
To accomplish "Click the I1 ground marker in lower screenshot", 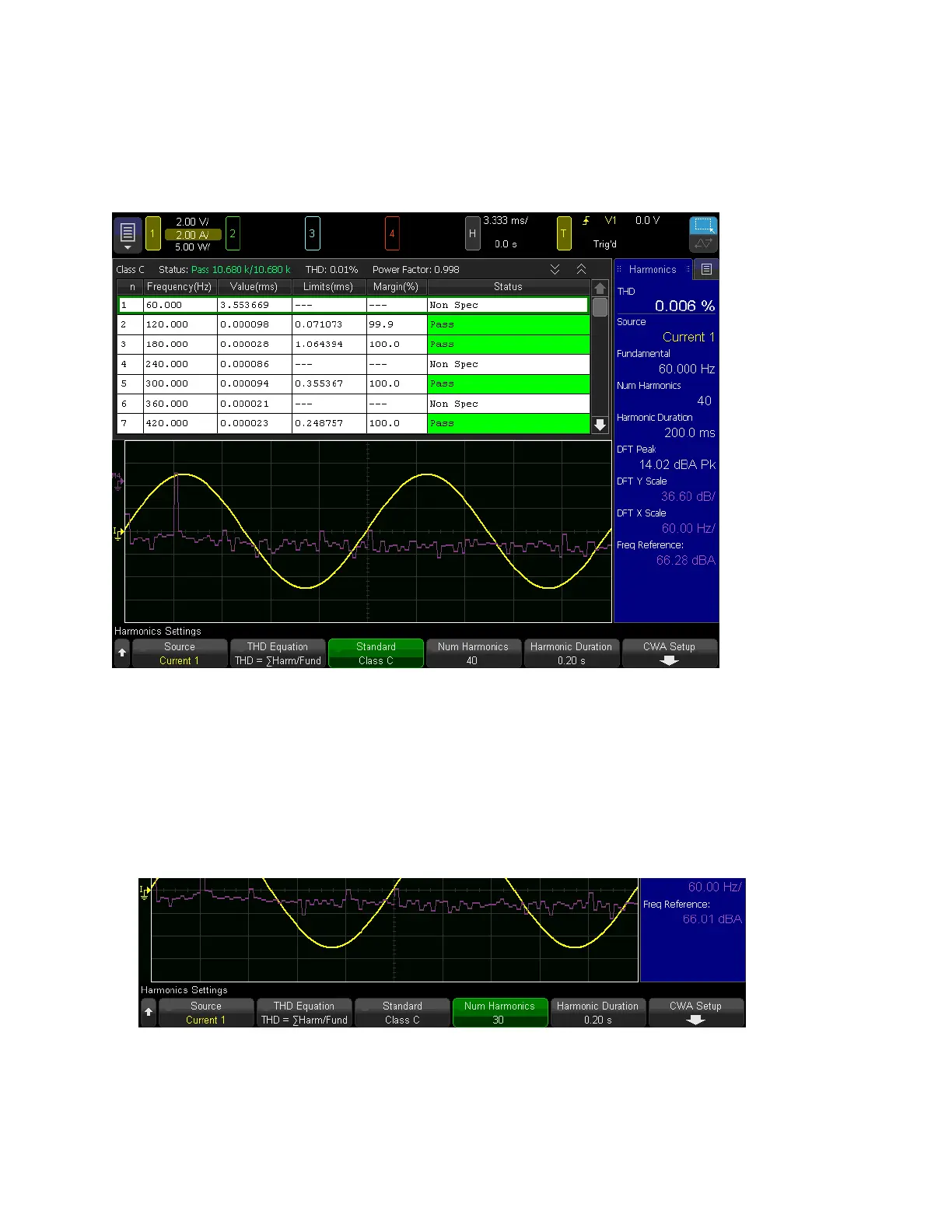I will (x=144, y=892).
